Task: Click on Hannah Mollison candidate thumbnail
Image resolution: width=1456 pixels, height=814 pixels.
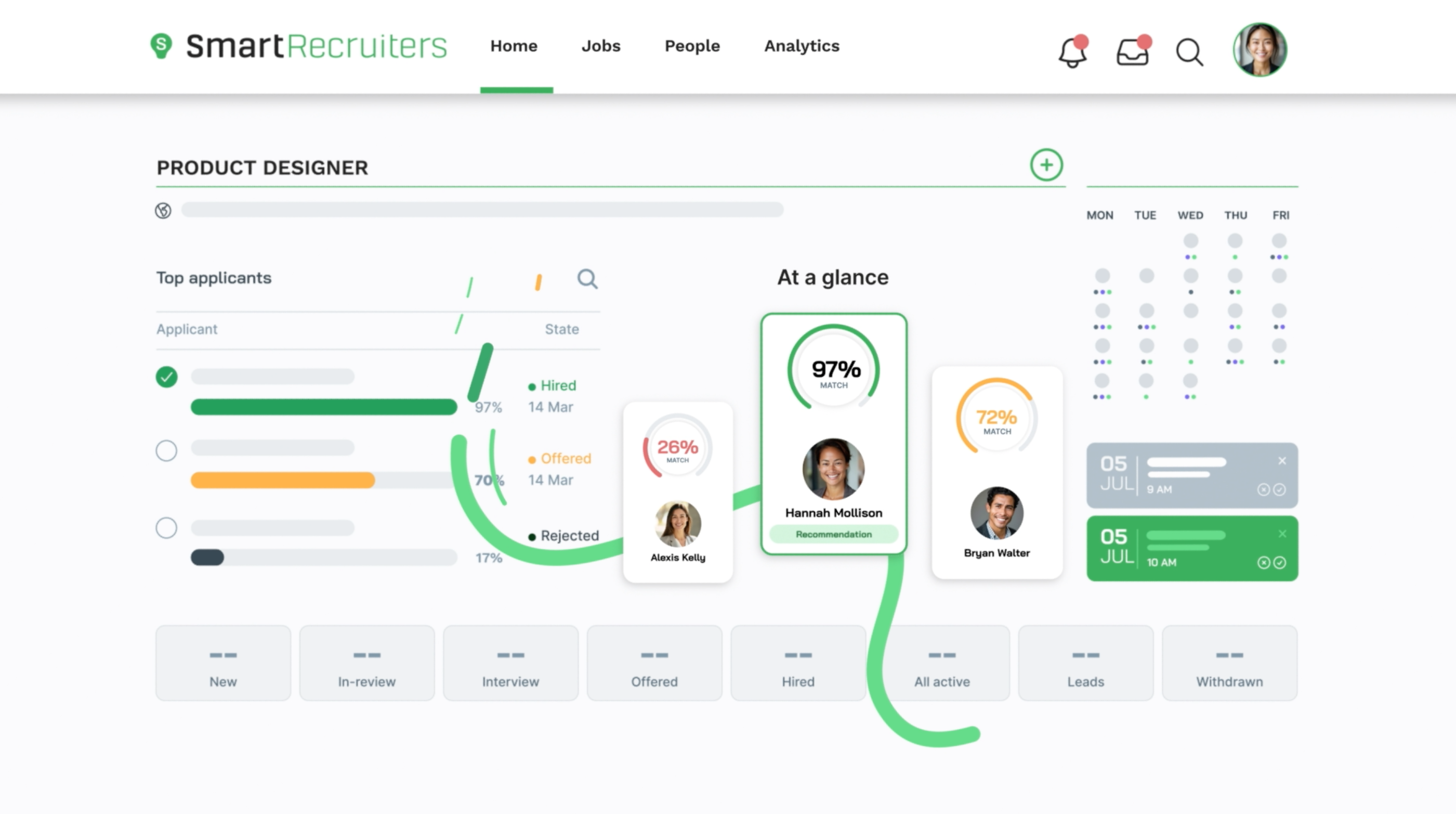Action: (833, 470)
